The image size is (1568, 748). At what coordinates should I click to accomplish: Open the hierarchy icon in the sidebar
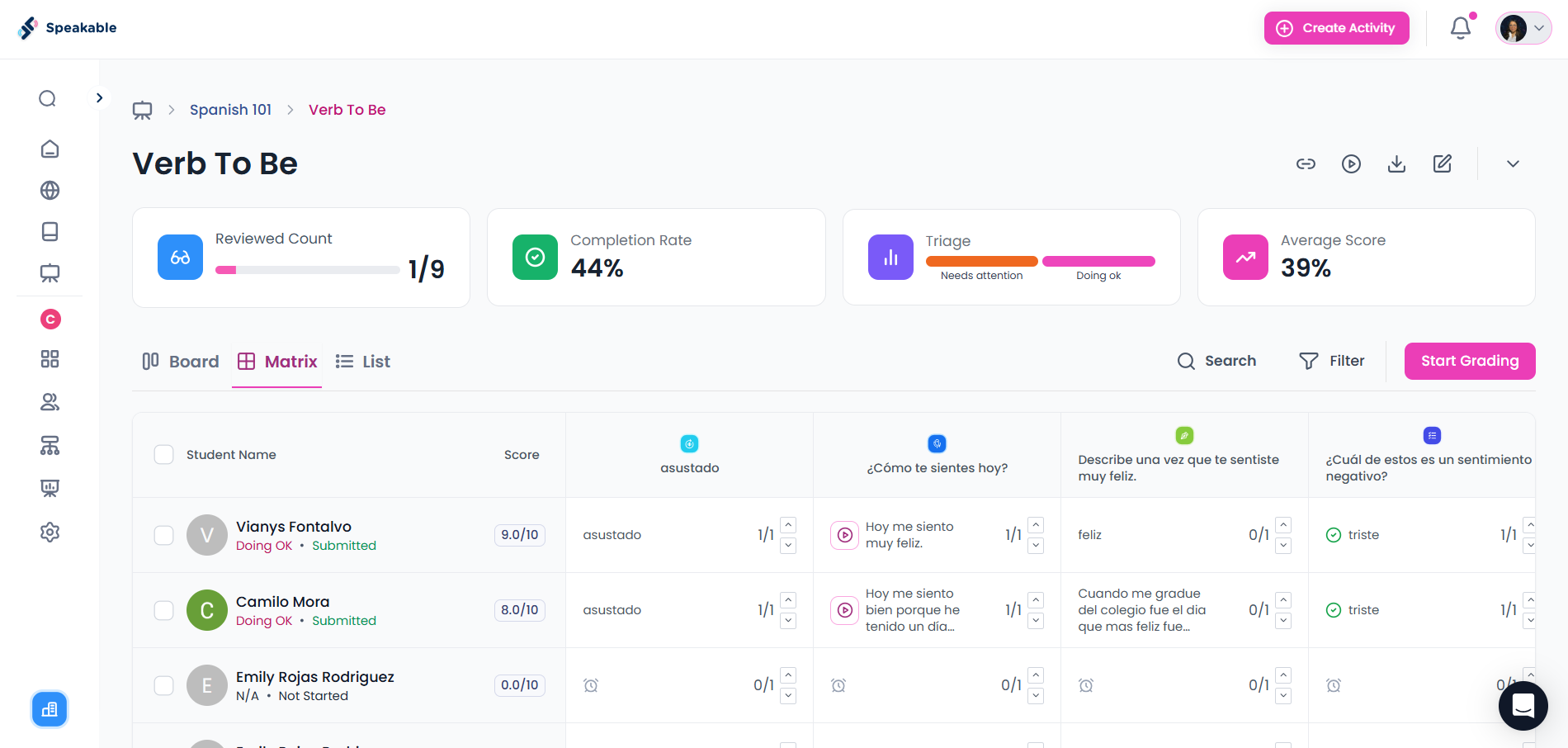50,446
